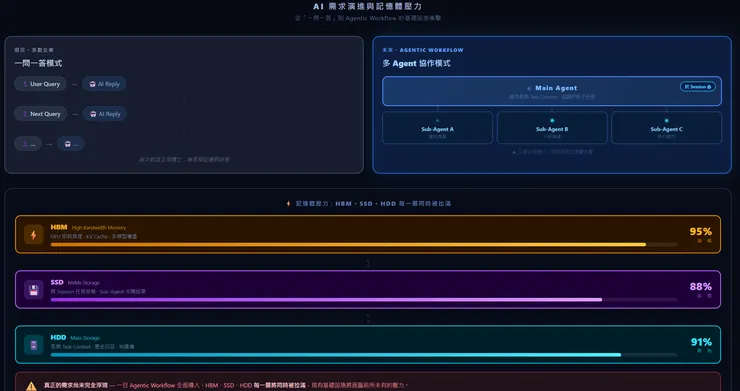
Task: Click the AI Reply pill beside User Query
Action: pyautogui.click(x=104, y=84)
